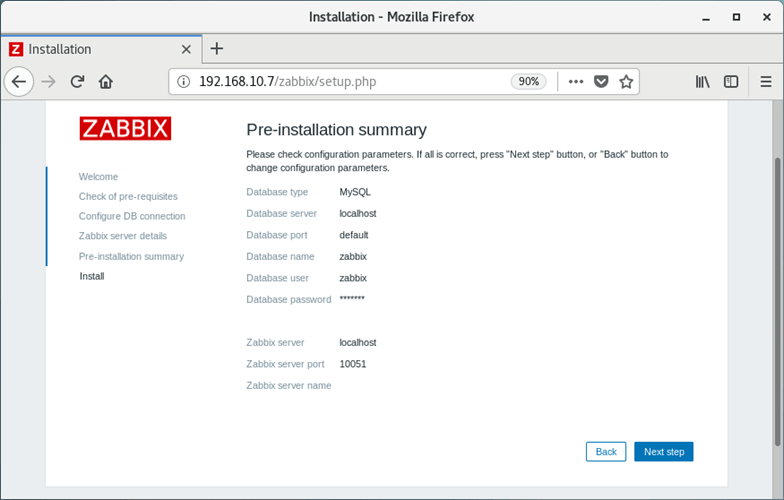Maximize the Firefox window
The image size is (784, 500).
pos(736,17)
